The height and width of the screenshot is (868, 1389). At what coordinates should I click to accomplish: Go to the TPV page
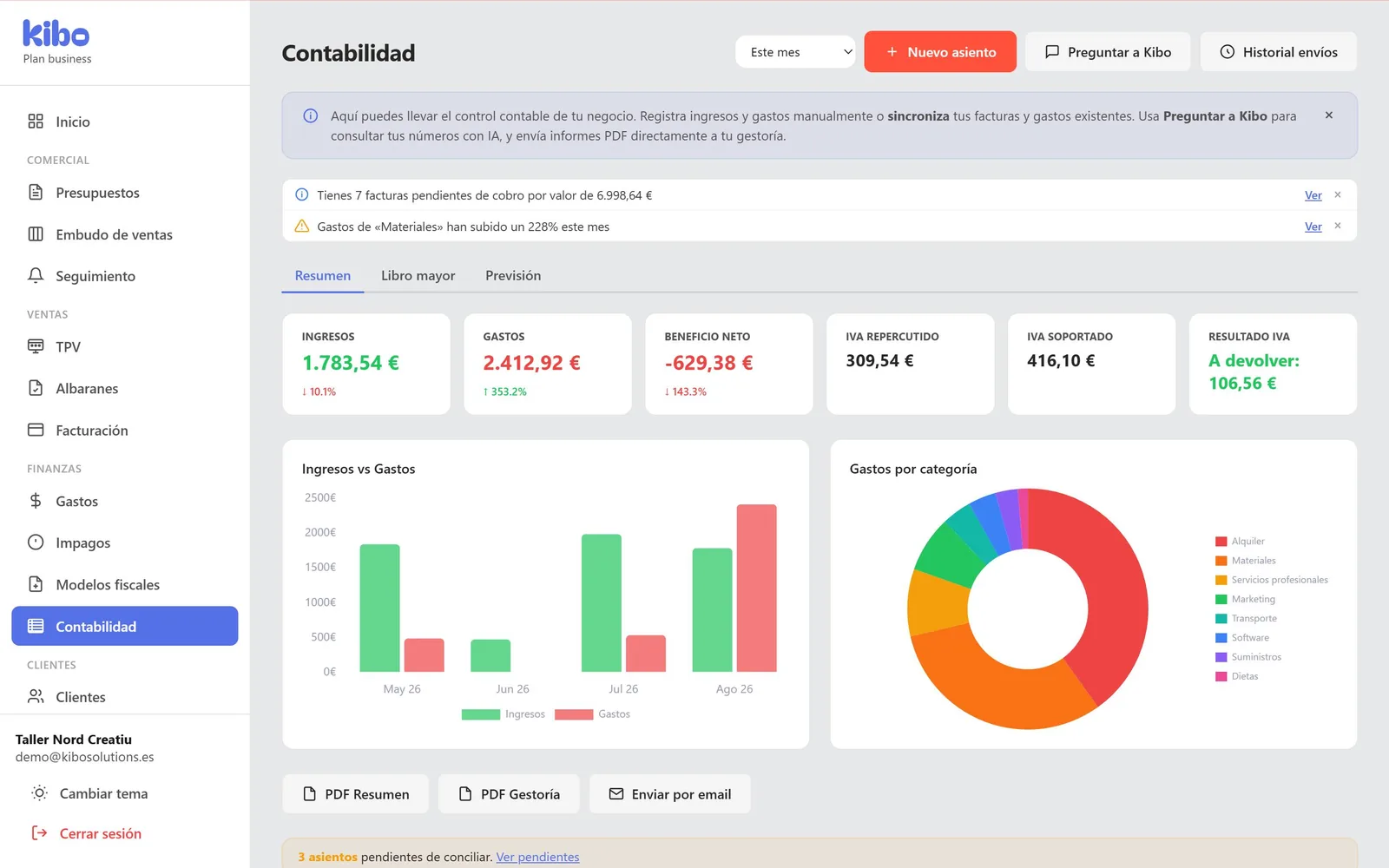click(x=124, y=347)
